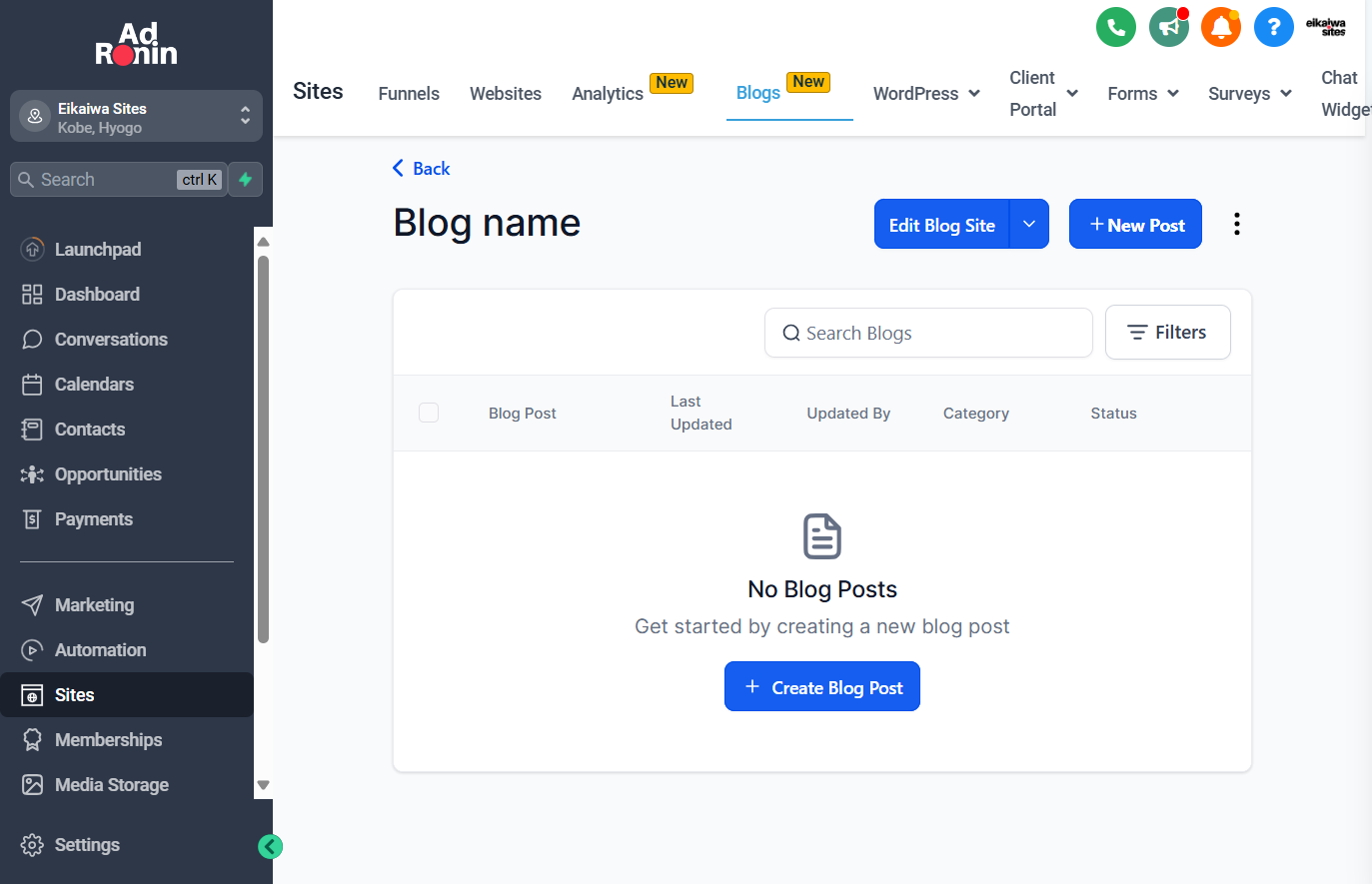Screen dimensions: 1372x884
Task: Click the Dashboard grid icon
Action: coord(32,295)
